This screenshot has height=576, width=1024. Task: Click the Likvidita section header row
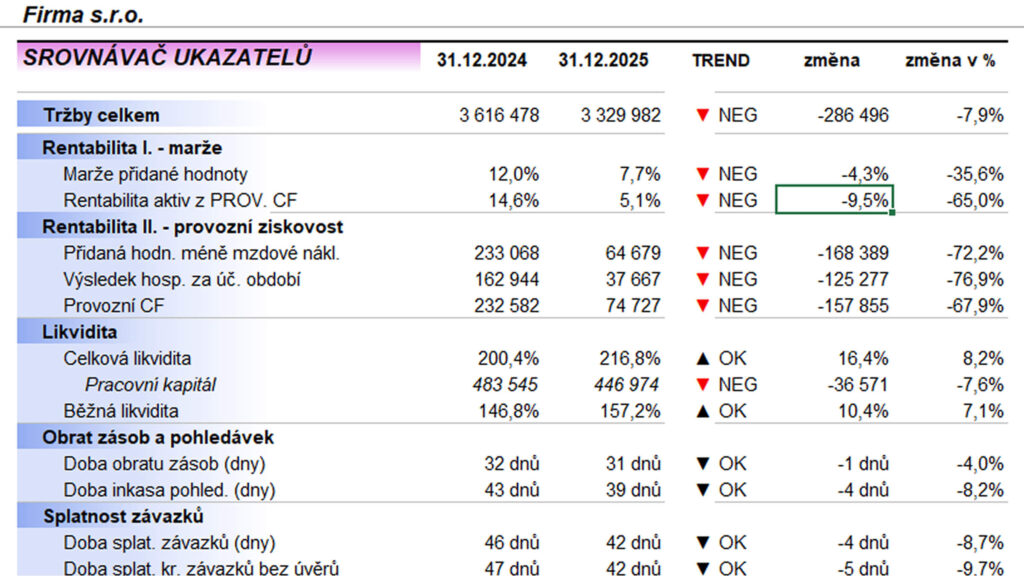80,331
